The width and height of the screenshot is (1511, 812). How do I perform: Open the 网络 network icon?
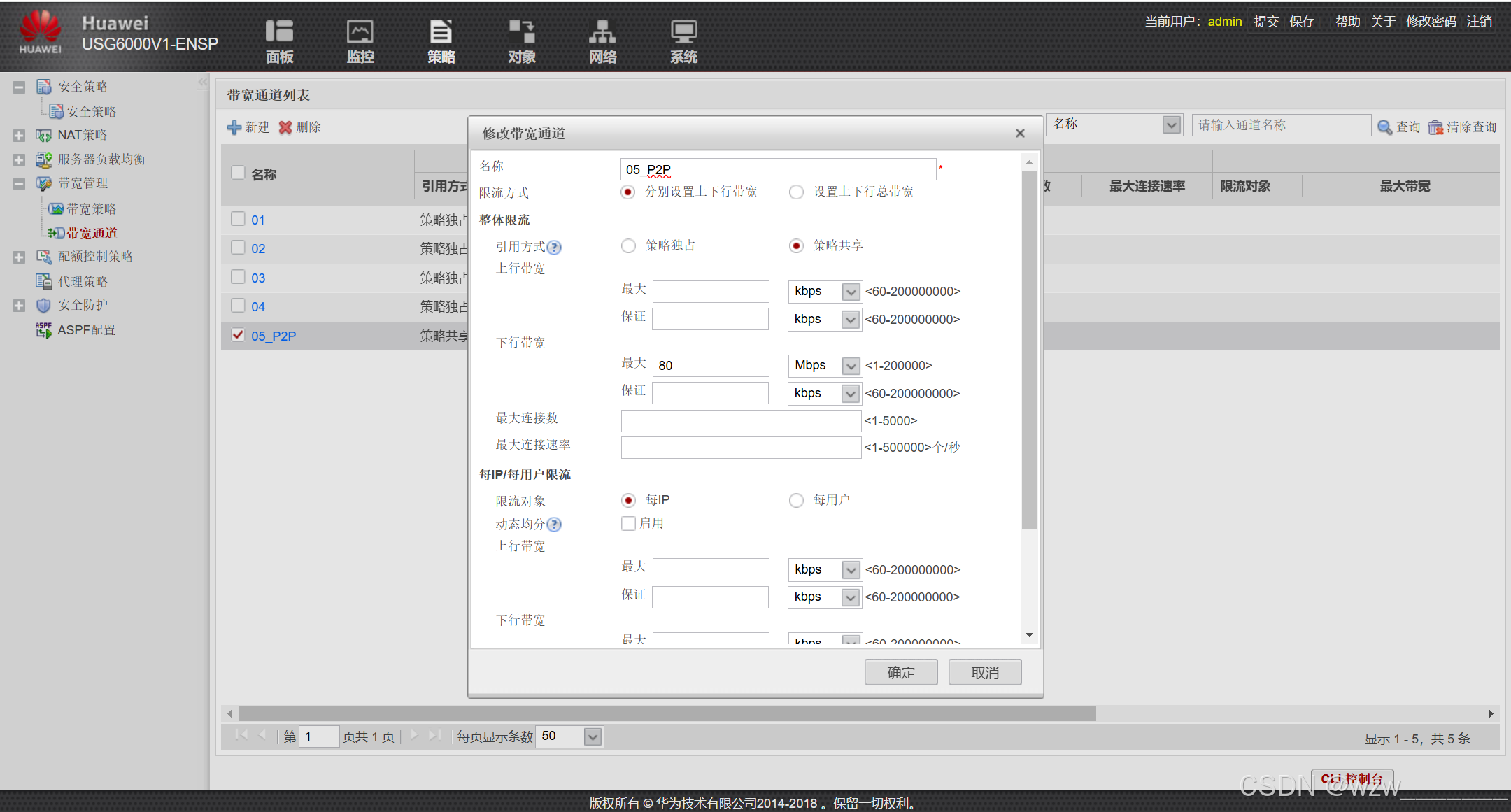pyautogui.click(x=602, y=41)
